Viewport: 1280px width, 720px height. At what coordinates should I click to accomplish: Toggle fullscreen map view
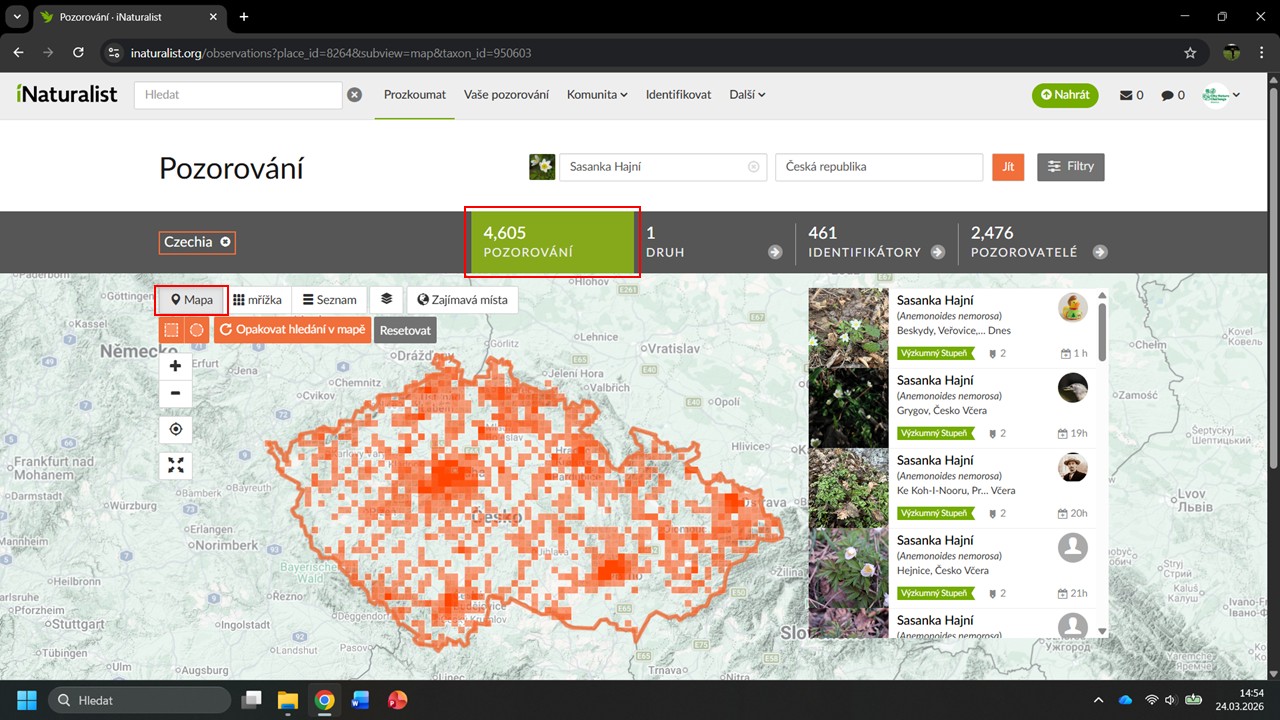click(176, 465)
